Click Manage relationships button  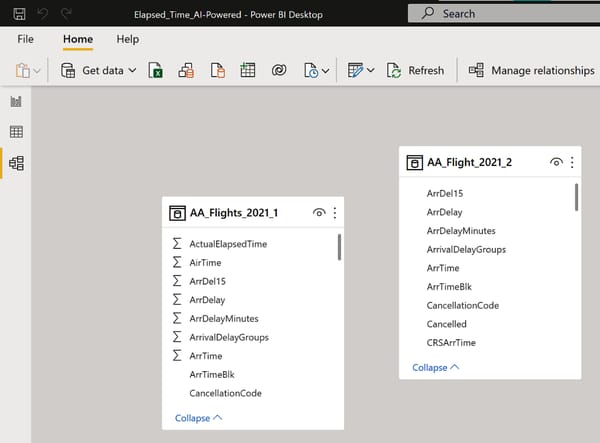(x=531, y=71)
